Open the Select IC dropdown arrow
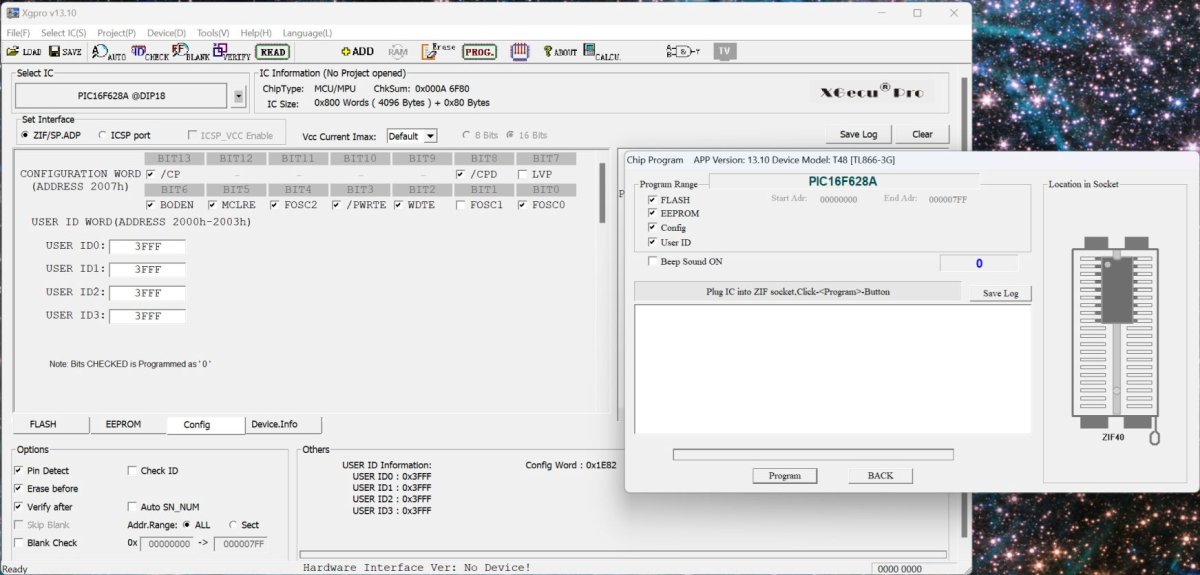Image resolution: width=1200 pixels, height=575 pixels. coord(239,97)
